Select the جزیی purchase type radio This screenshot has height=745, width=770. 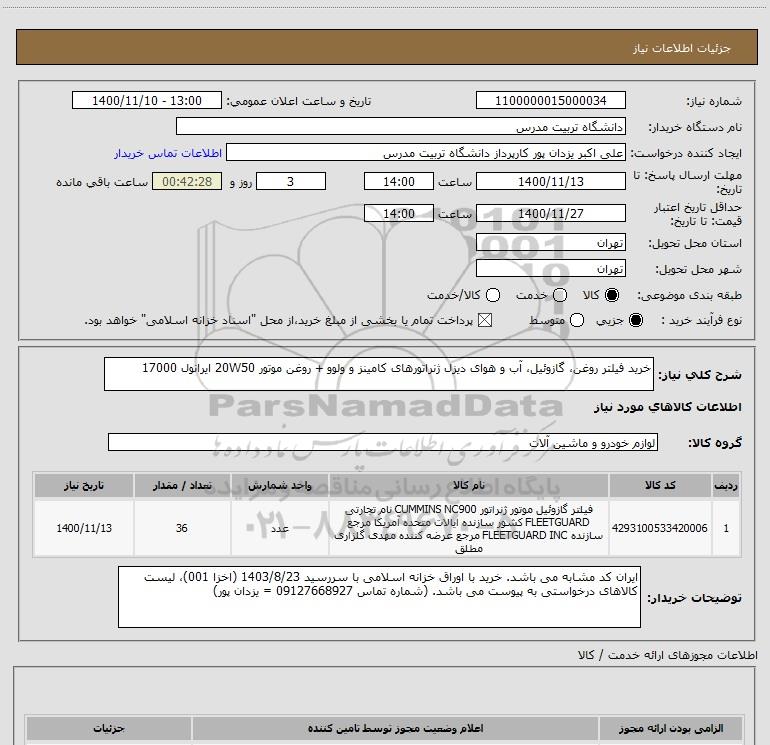pos(635,320)
